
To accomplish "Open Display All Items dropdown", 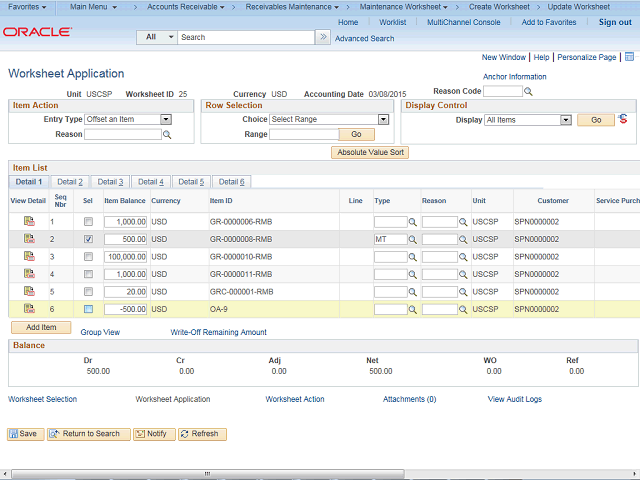I will coord(566,120).
